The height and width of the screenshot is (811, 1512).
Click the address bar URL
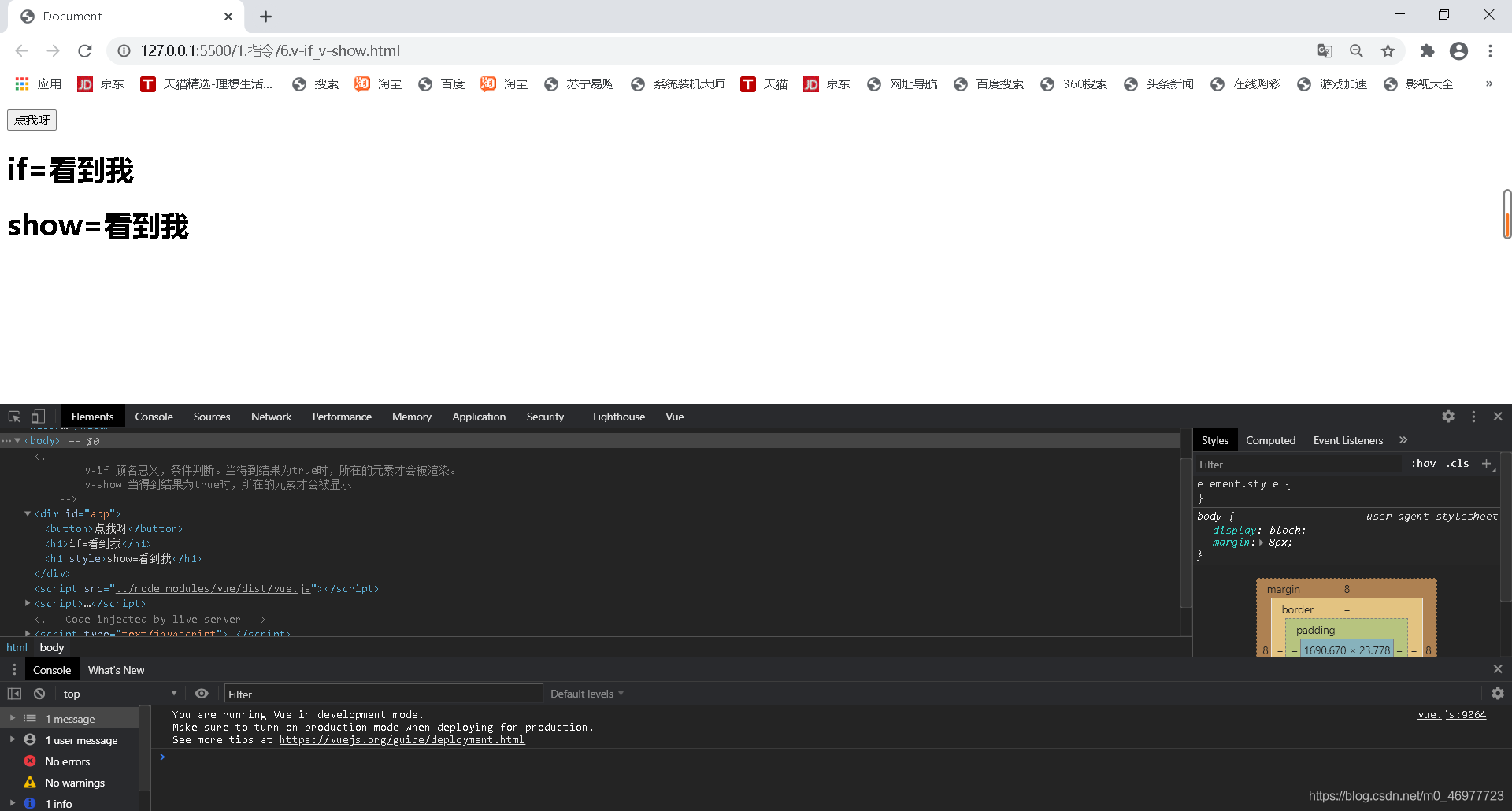pos(270,50)
